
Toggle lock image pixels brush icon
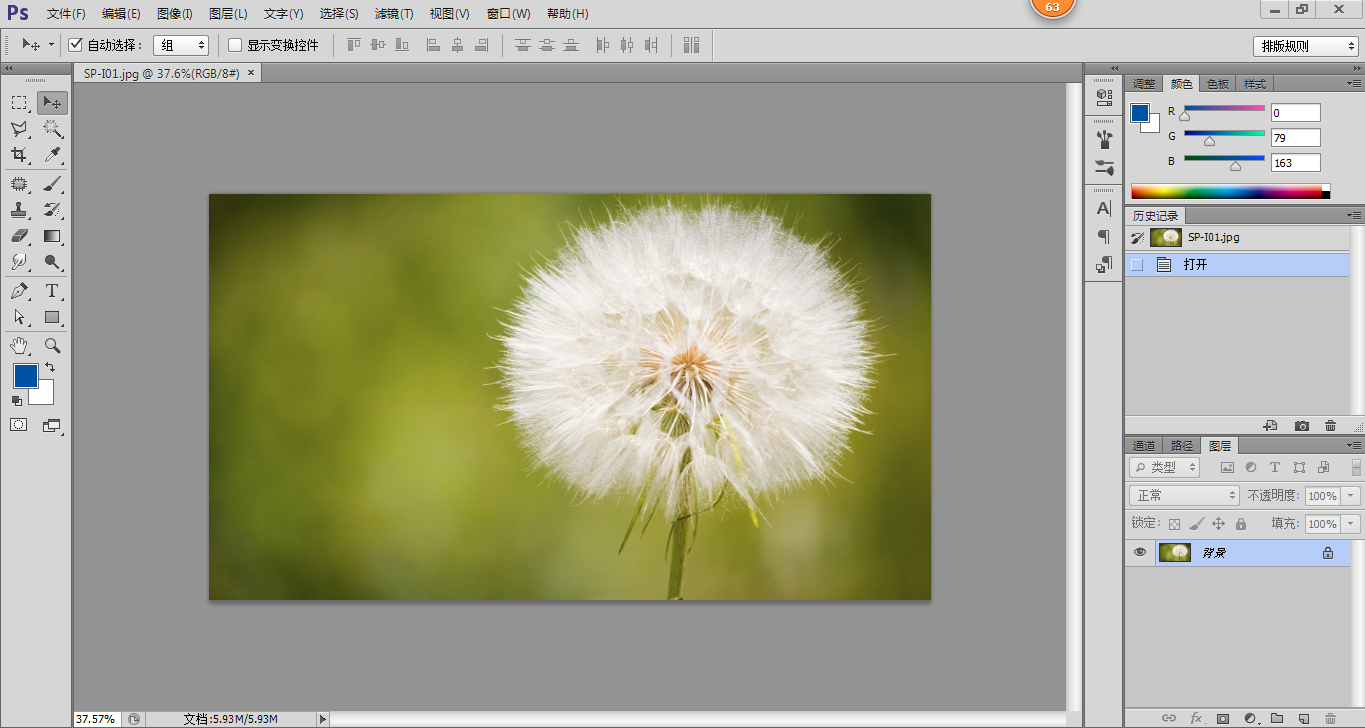[1197, 524]
